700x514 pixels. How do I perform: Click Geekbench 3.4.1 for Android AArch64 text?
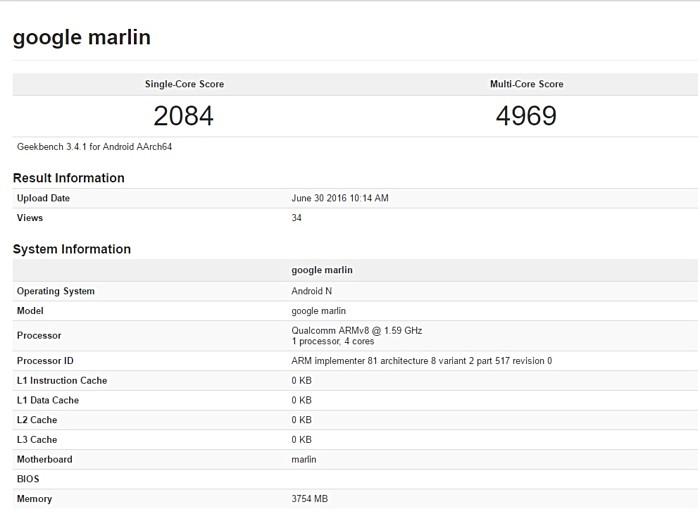(94, 147)
